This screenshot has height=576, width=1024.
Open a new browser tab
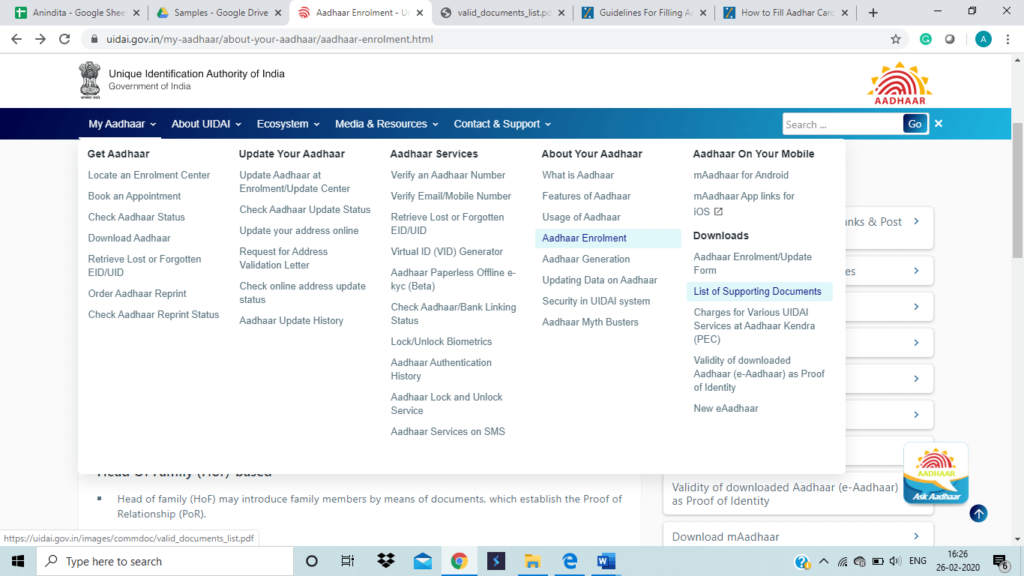point(873,12)
